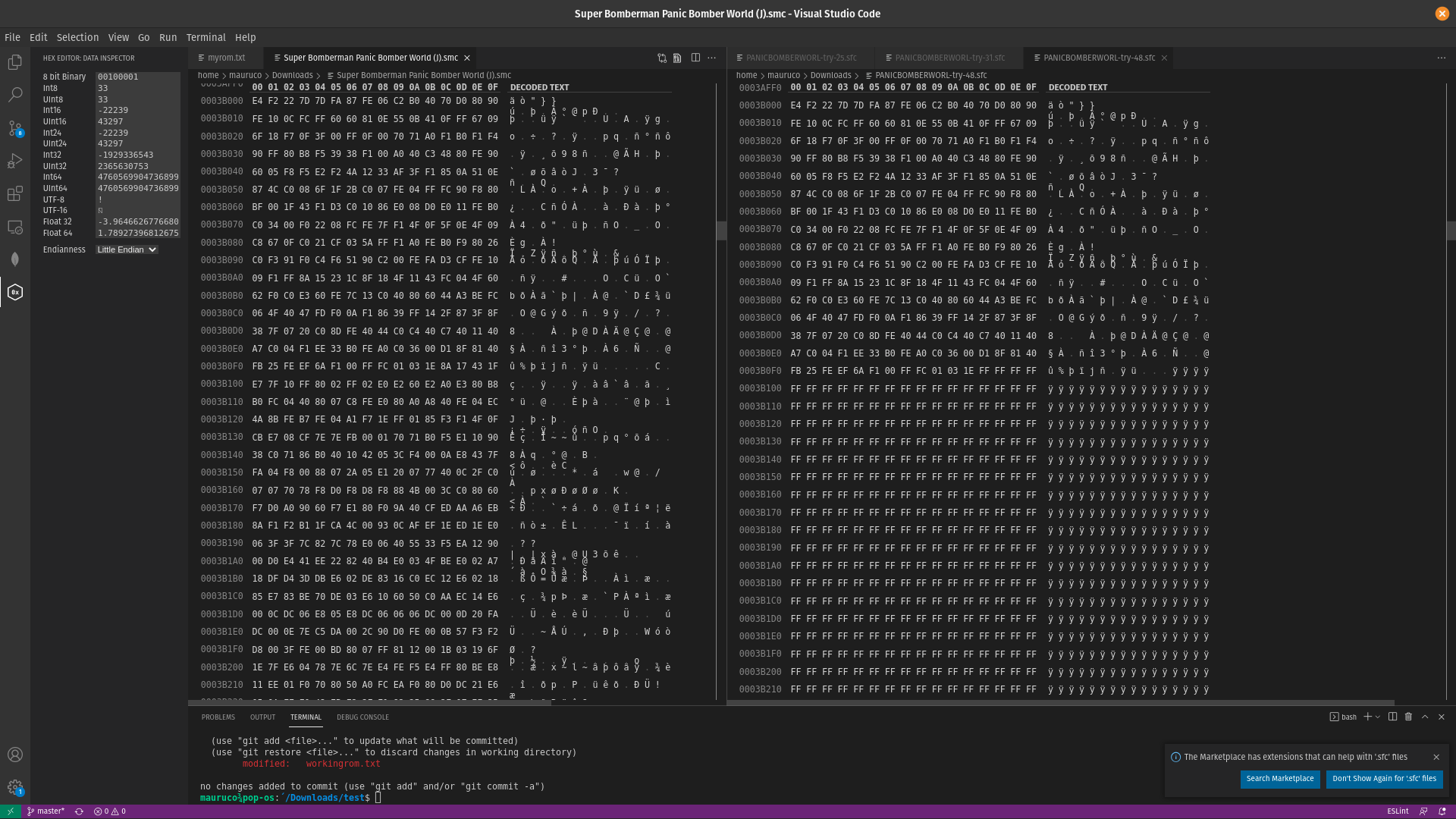The height and width of the screenshot is (819, 1456).
Task: Switch to myrom.txt tab
Action: click(226, 58)
